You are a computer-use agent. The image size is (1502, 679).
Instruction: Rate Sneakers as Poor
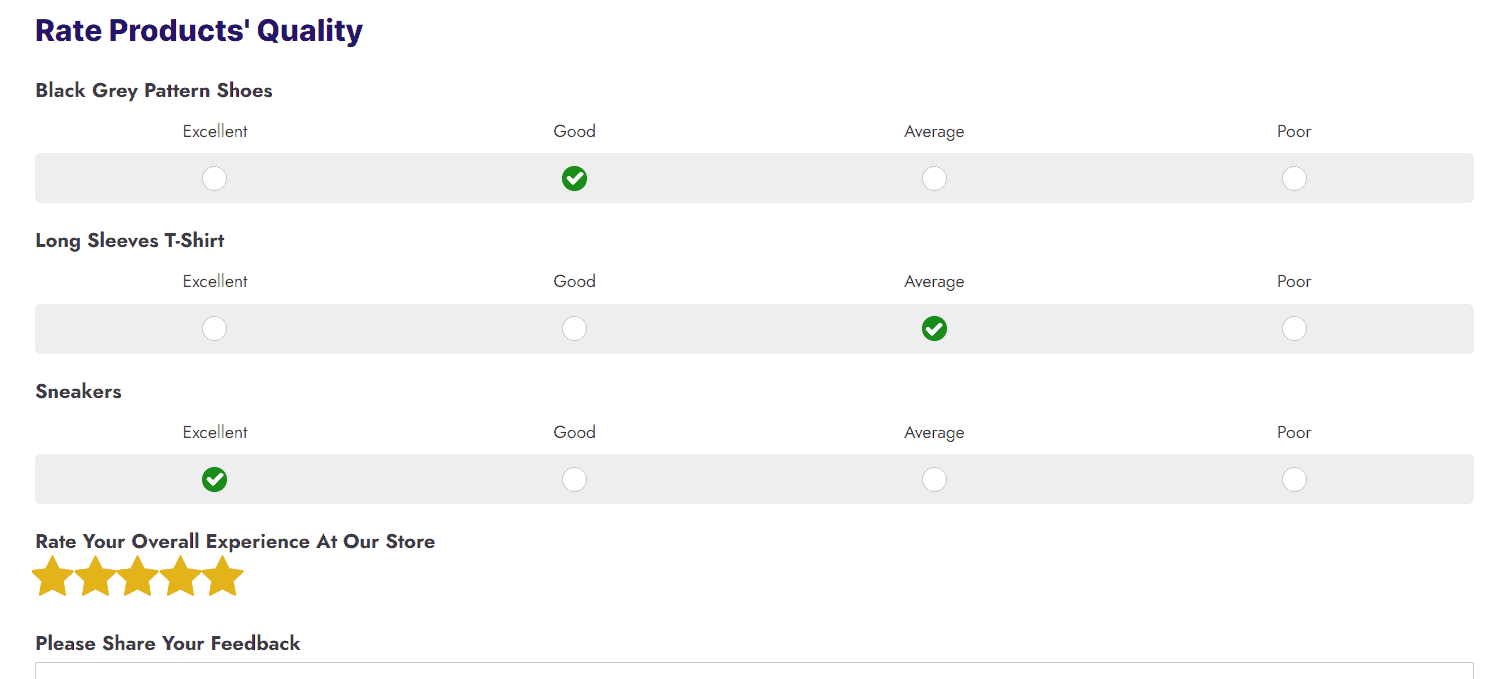1294,479
